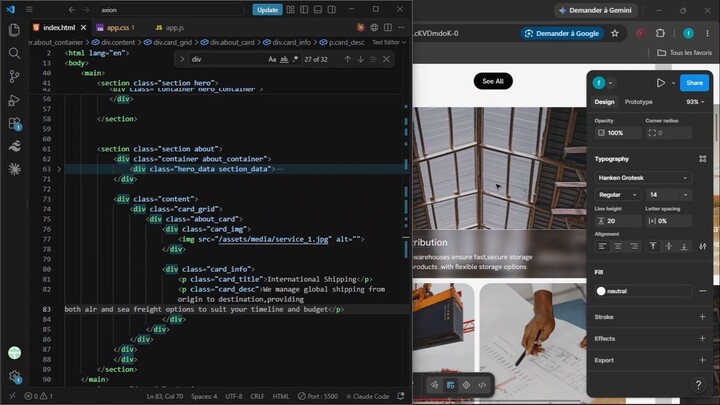The image size is (720, 405).
Task: Open Figma Dev Mode code icon in the bottom toolbar
Action: coord(482,385)
